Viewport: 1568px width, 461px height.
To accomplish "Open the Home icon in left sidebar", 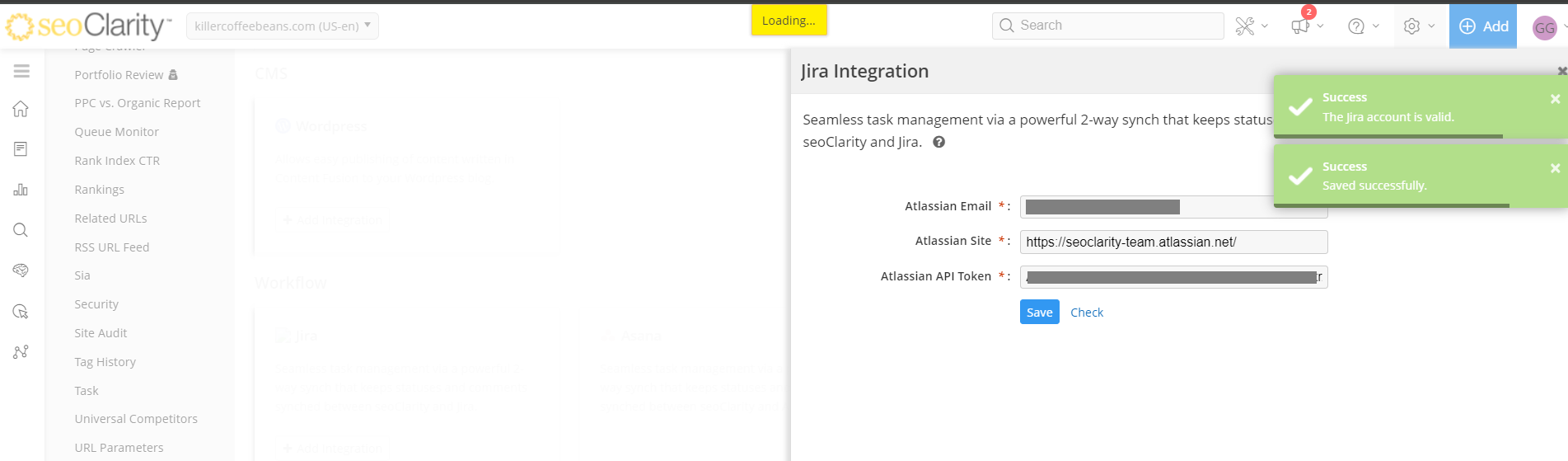I will [21, 109].
